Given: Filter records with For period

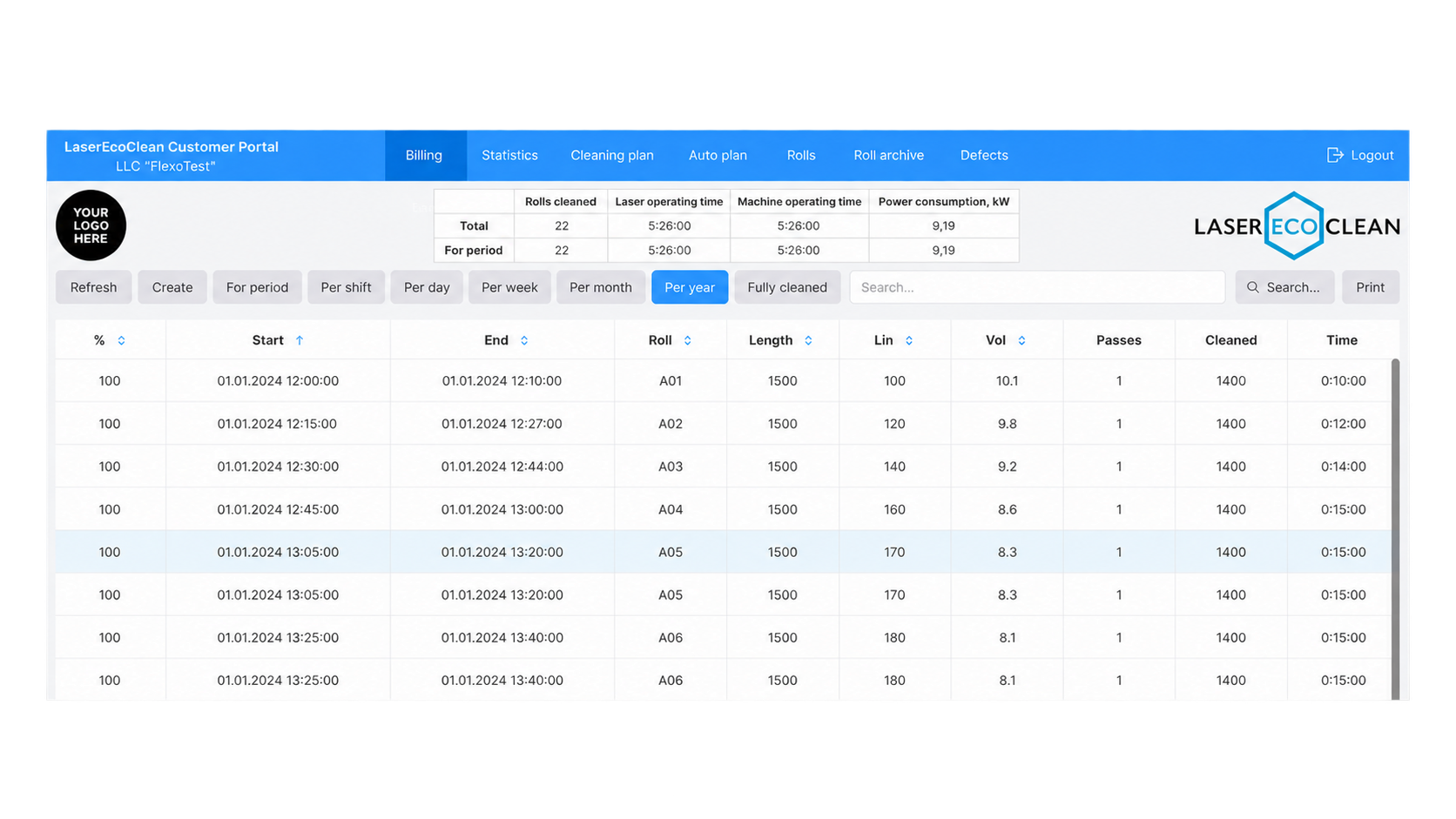Looking at the screenshot, I should click(x=257, y=287).
